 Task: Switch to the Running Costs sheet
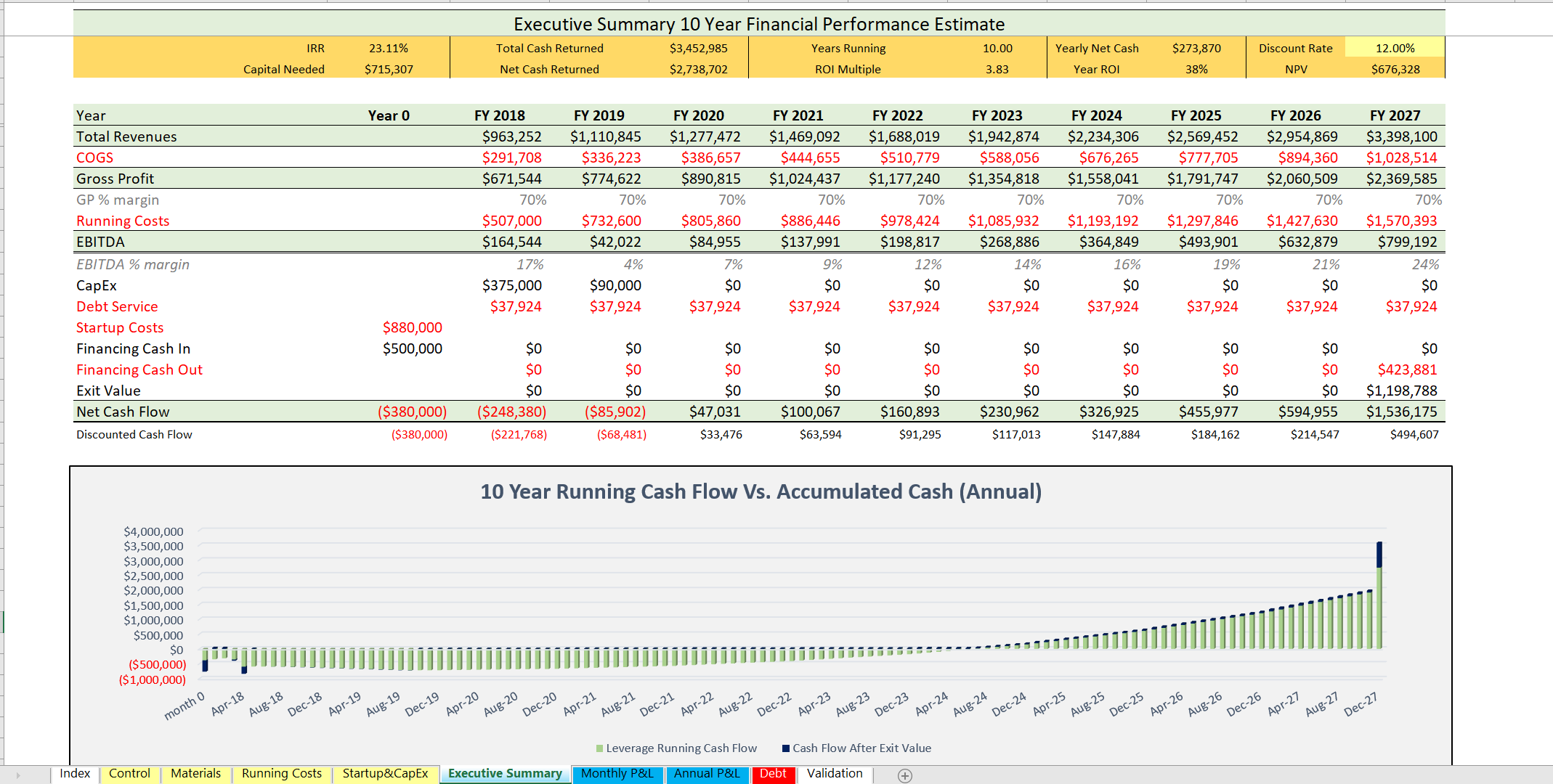[x=282, y=774]
